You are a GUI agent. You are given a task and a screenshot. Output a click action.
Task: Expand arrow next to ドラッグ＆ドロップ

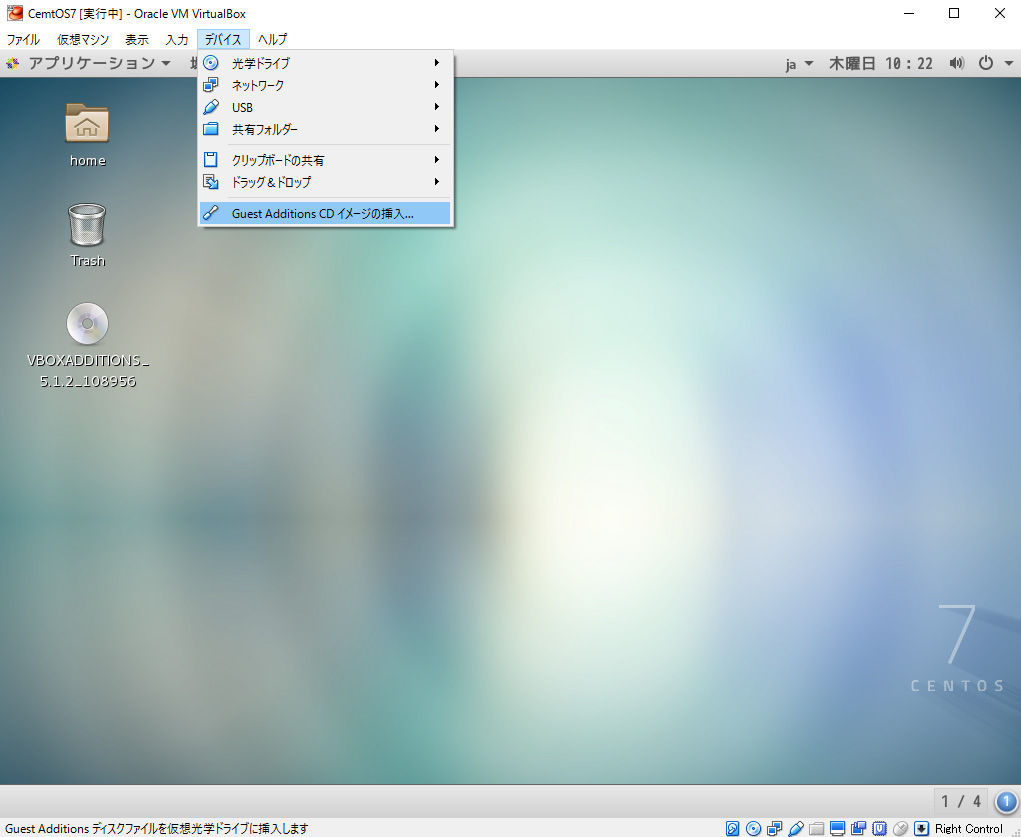(437, 182)
